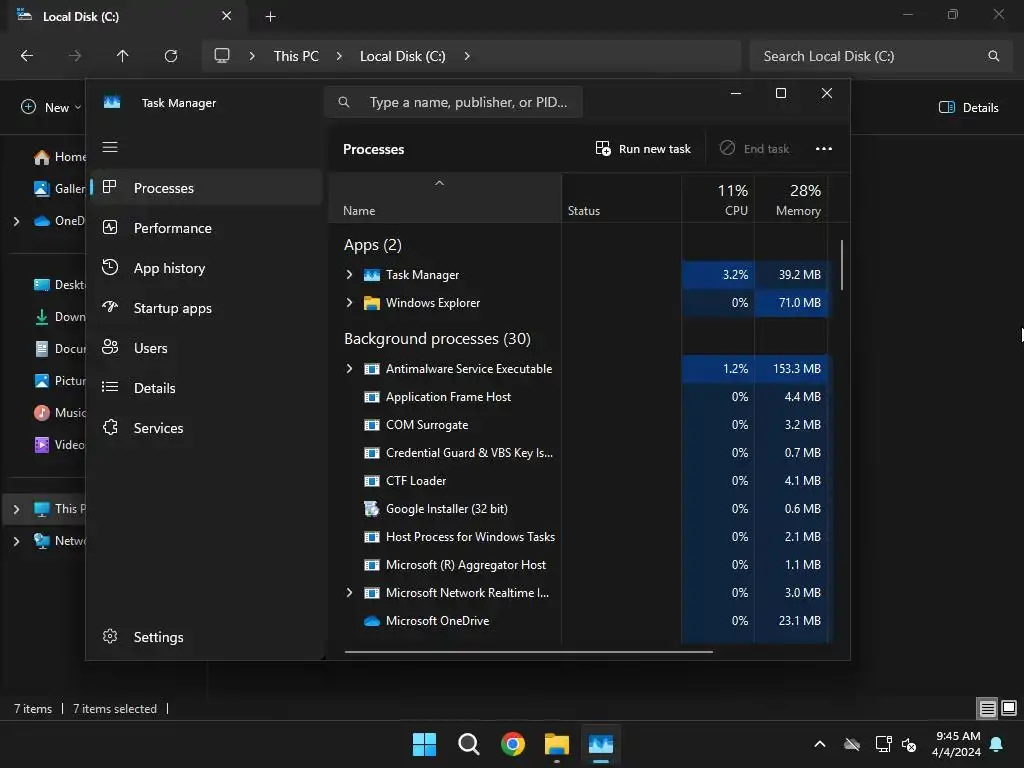Click the horizontal scrollbar under process list
Viewport: 1024px width, 768px height.
point(528,651)
